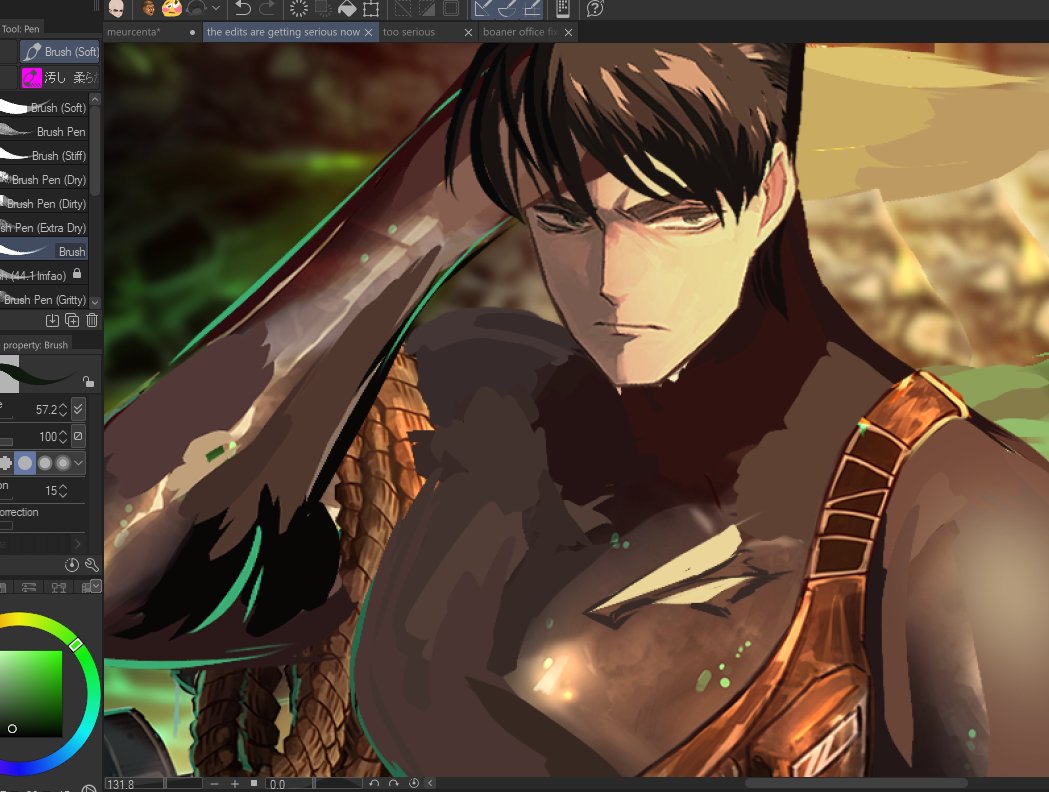Select the softest anti-aliasing circle
Image resolution: width=1049 pixels, height=792 pixels.
click(x=63, y=463)
